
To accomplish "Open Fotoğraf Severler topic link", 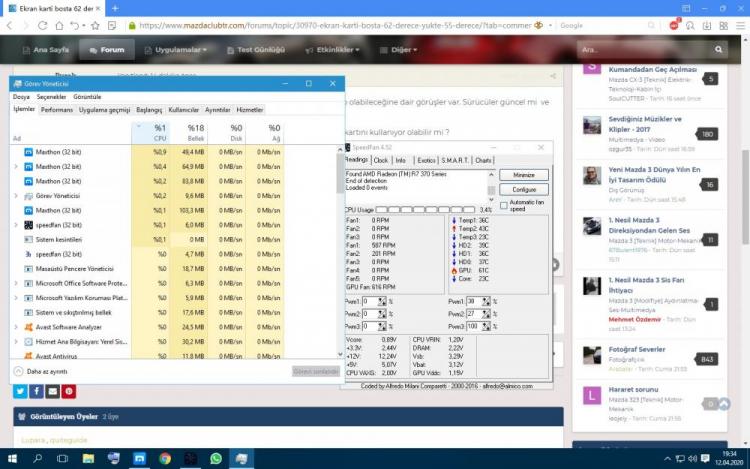I will [x=637, y=349].
